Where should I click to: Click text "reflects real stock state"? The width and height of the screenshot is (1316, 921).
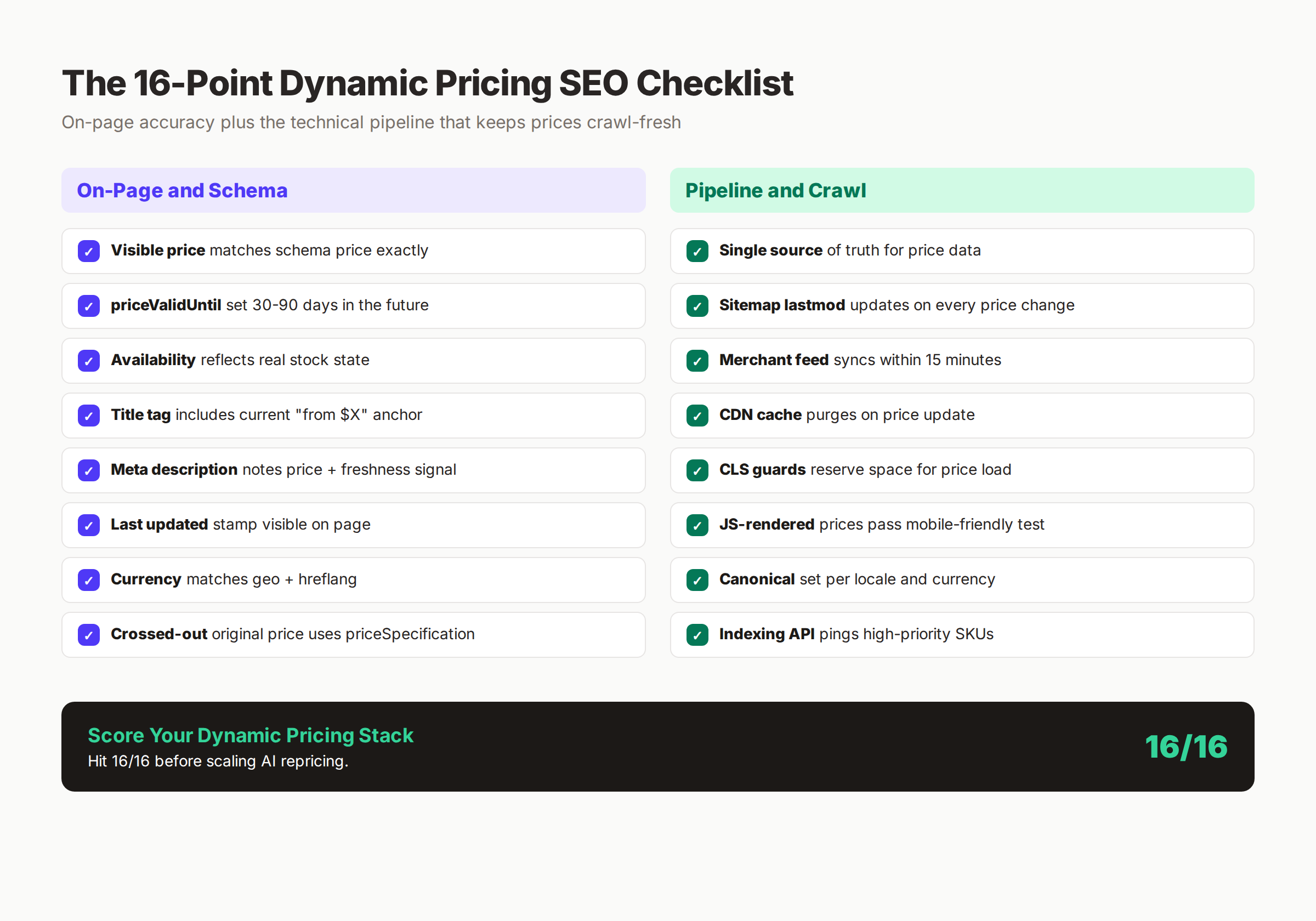click(x=285, y=360)
